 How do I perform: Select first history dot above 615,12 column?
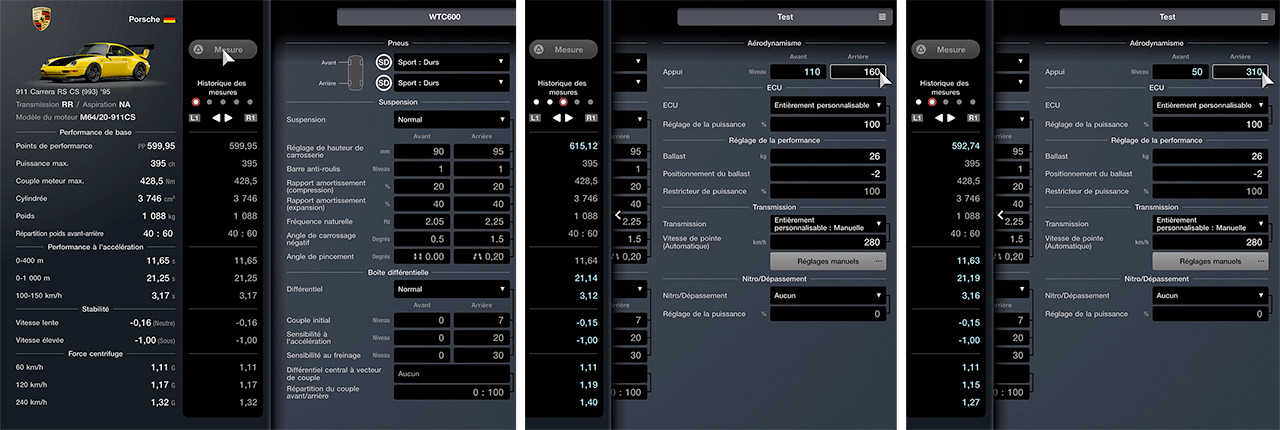[537, 102]
